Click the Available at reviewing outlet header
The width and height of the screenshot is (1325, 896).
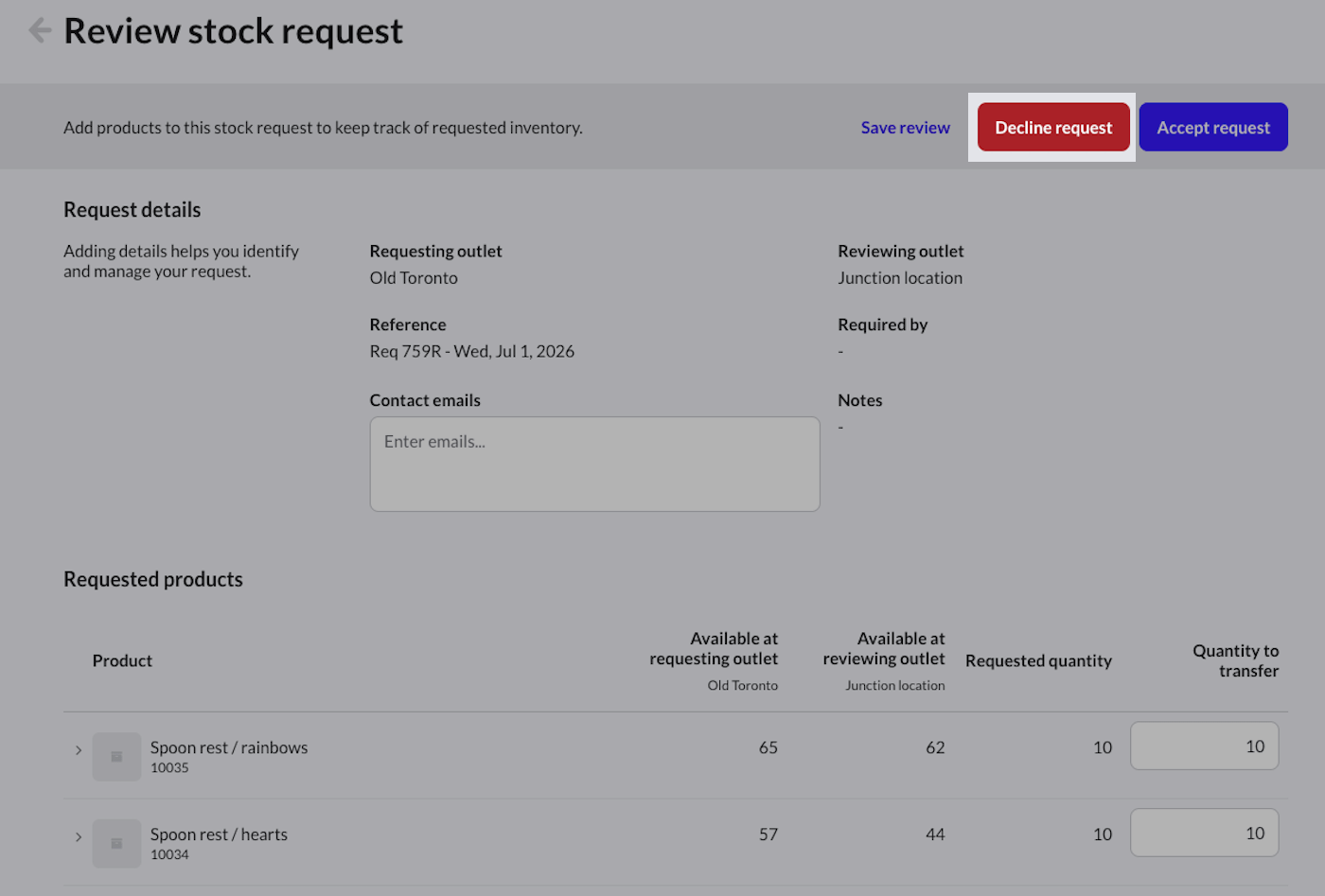(x=884, y=649)
